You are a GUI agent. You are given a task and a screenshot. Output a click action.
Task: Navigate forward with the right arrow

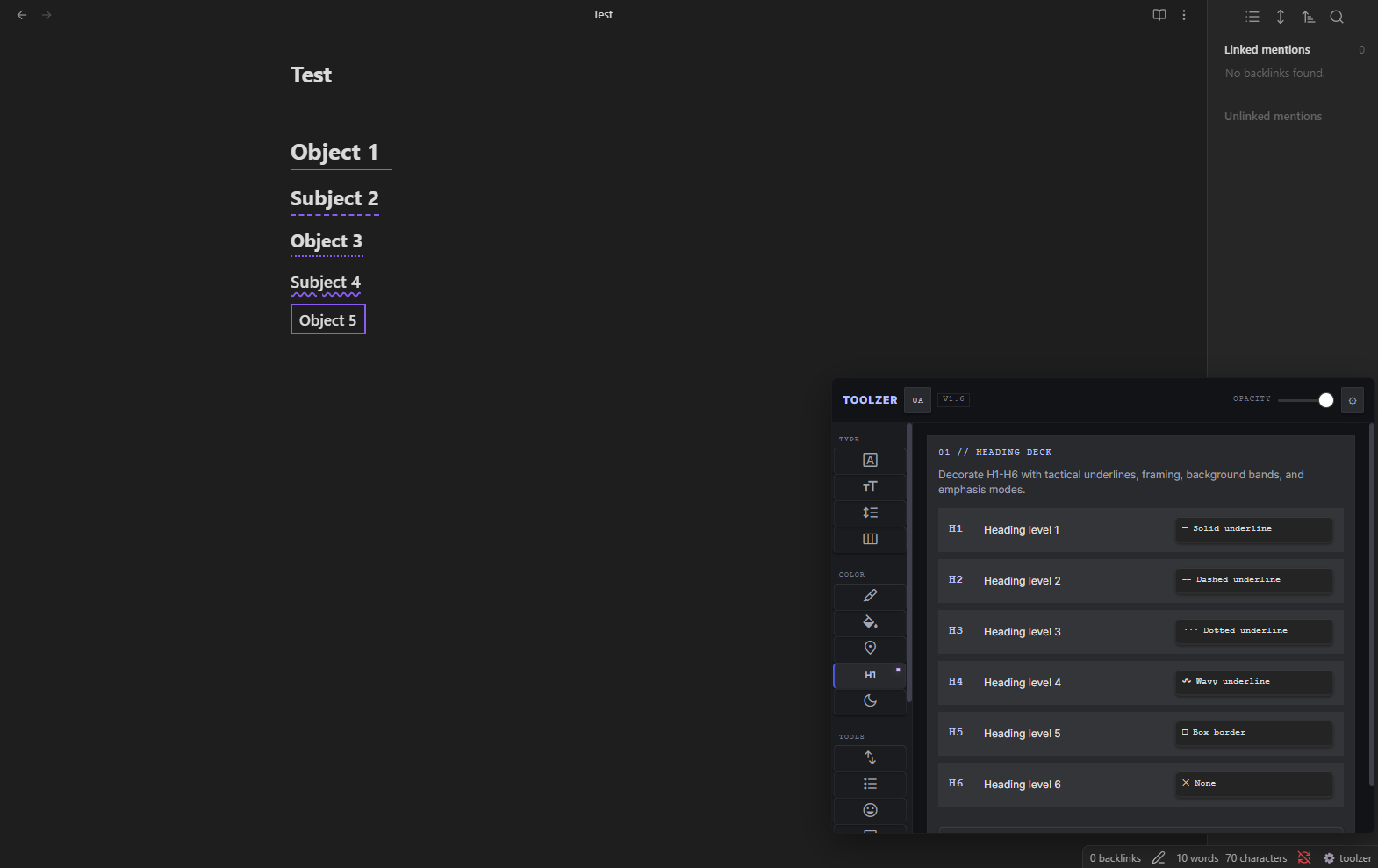(x=47, y=15)
